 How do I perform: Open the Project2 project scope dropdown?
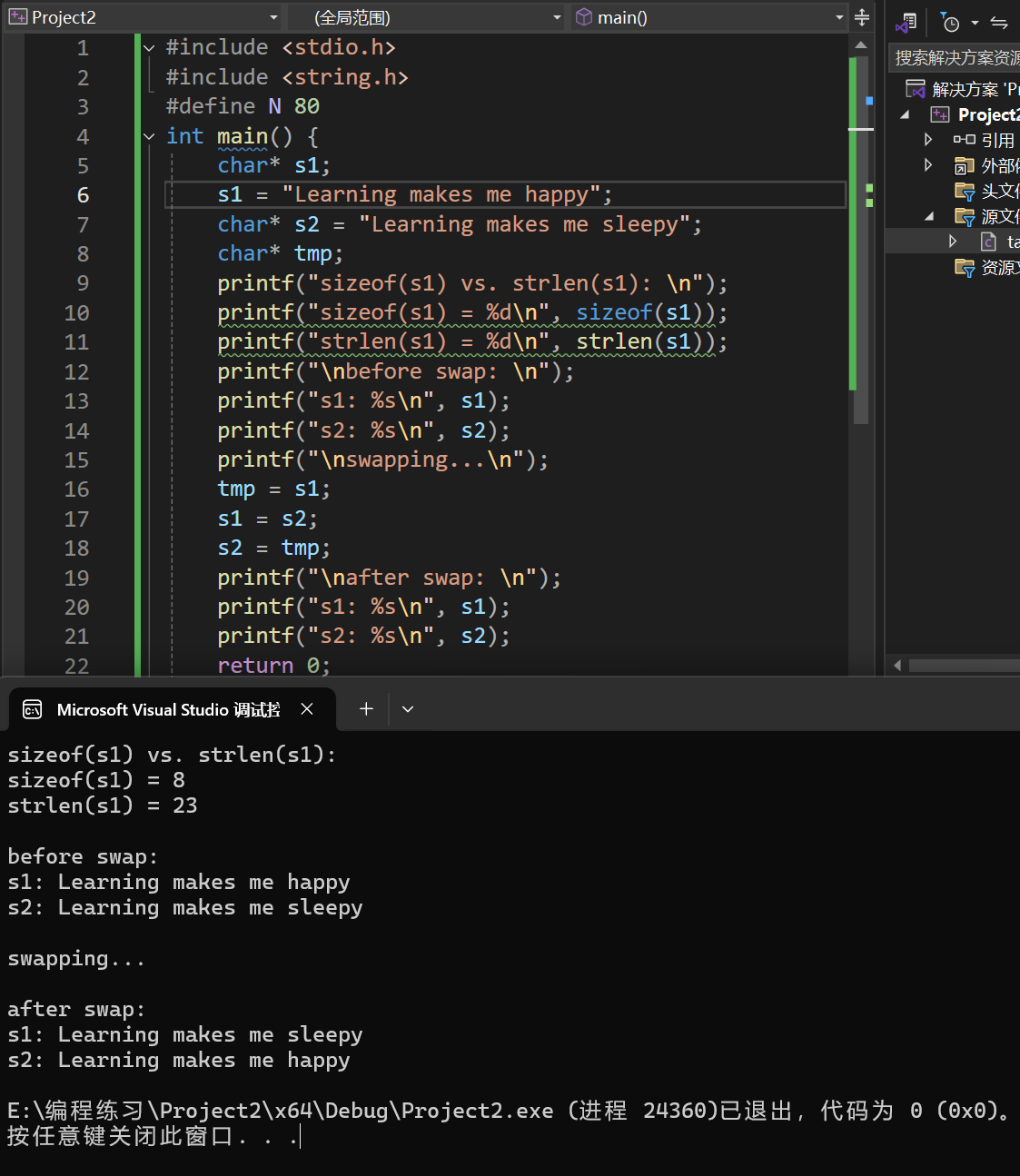(273, 17)
